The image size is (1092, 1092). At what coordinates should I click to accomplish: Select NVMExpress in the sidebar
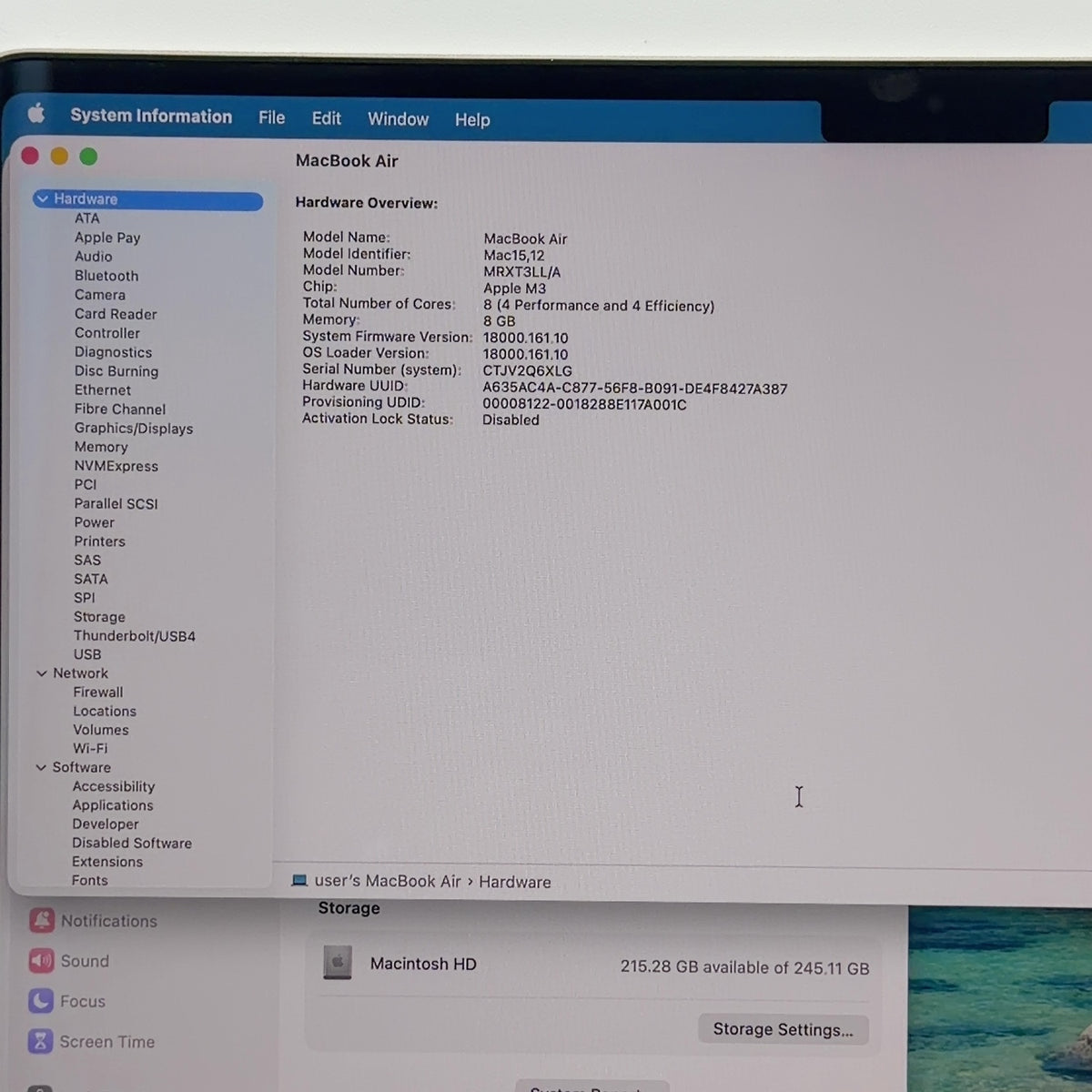pos(116,466)
